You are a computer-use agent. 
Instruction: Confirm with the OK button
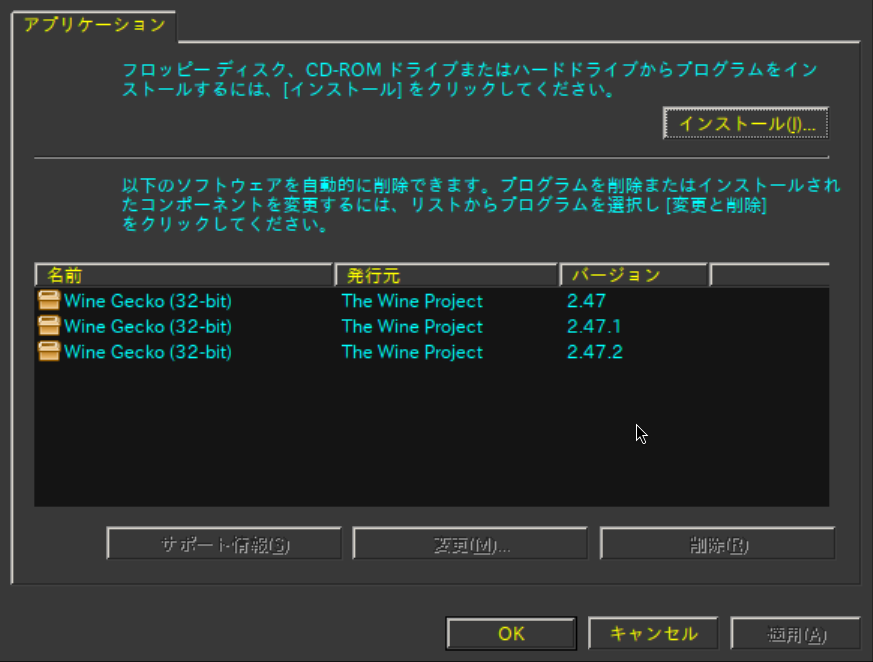(511, 634)
